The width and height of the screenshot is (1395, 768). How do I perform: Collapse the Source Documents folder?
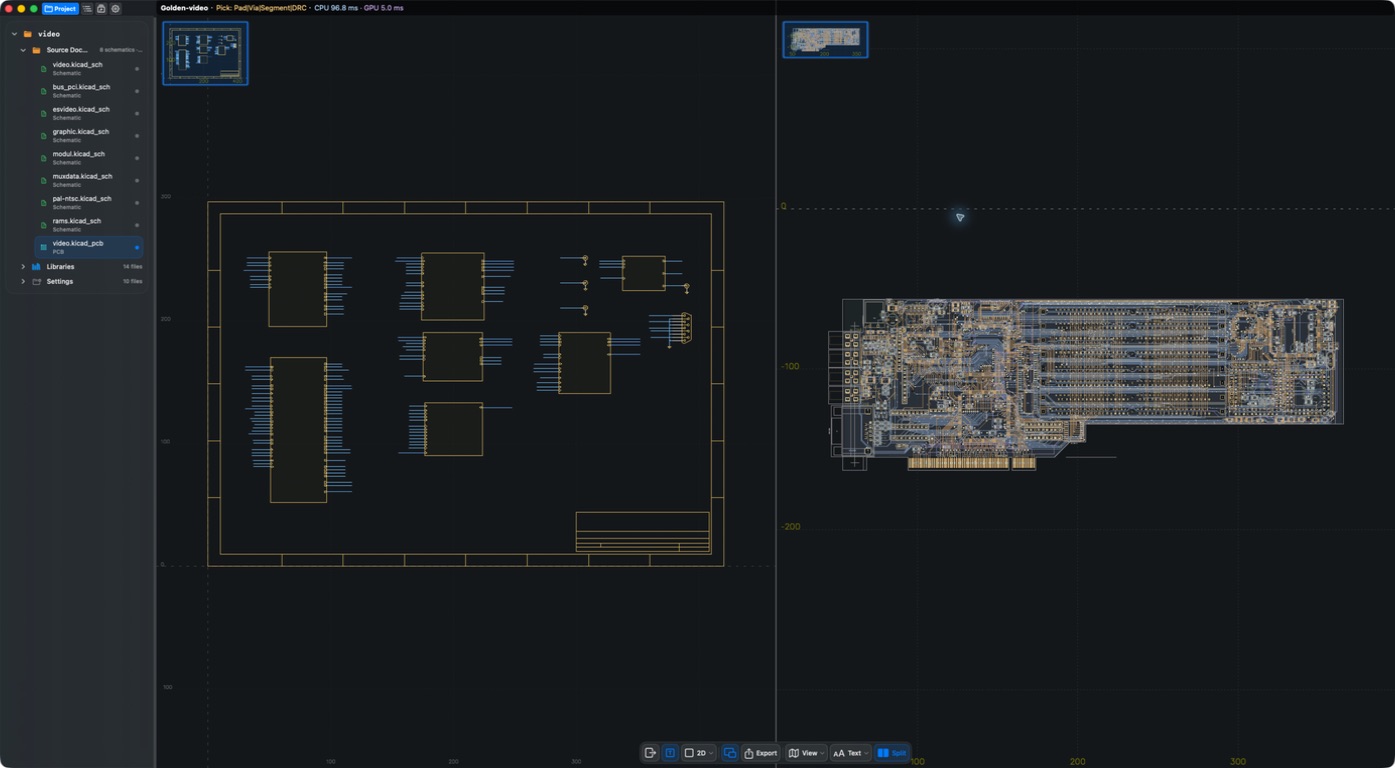23,50
